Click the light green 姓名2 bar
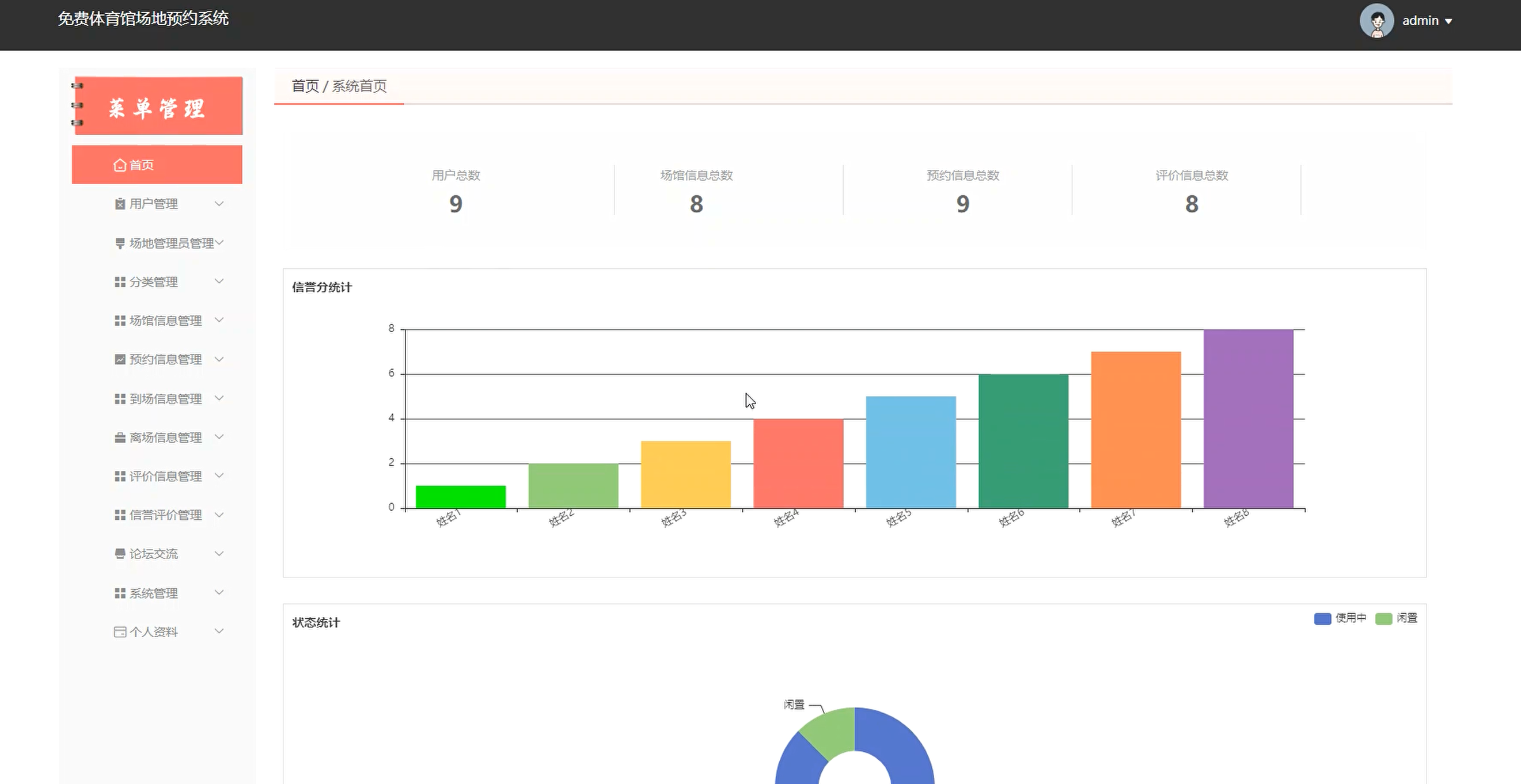The image size is (1521, 784). (x=574, y=486)
